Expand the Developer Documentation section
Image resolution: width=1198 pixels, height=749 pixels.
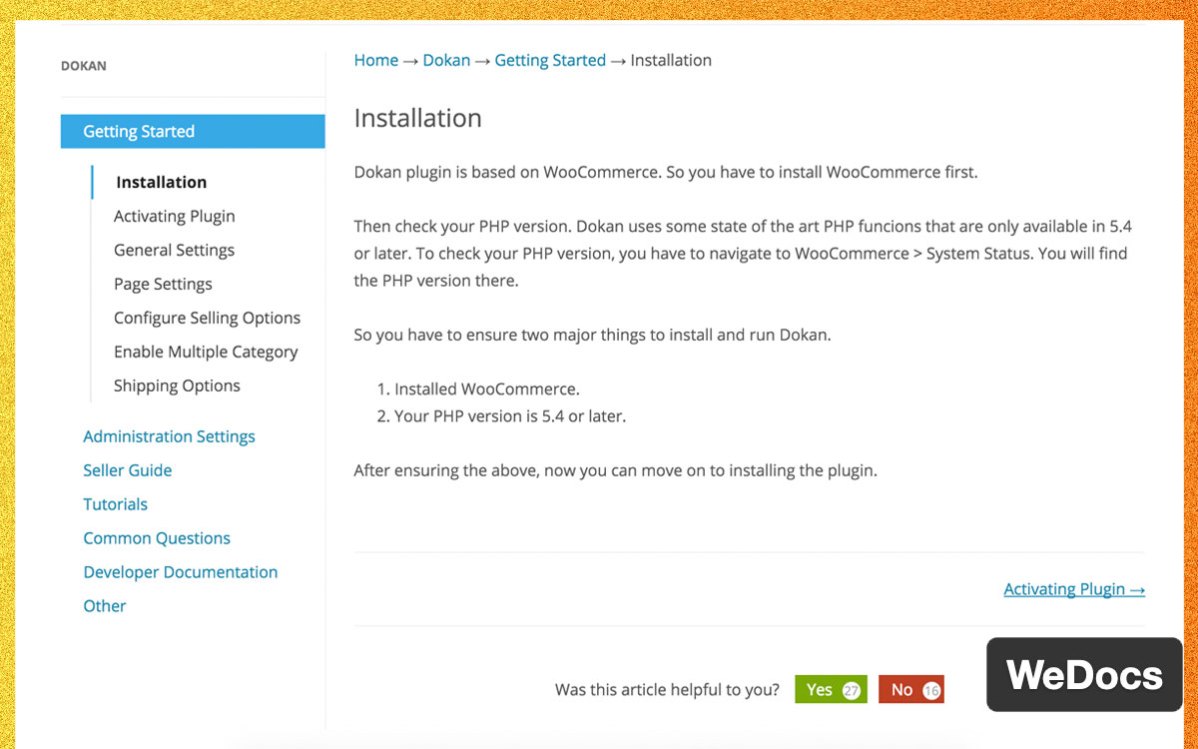[x=180, y=572]
